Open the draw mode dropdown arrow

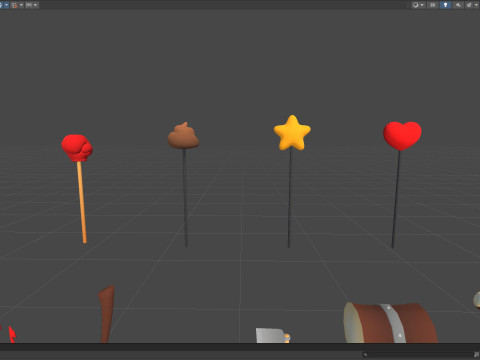pyautogui.click(x=422, y=5)
